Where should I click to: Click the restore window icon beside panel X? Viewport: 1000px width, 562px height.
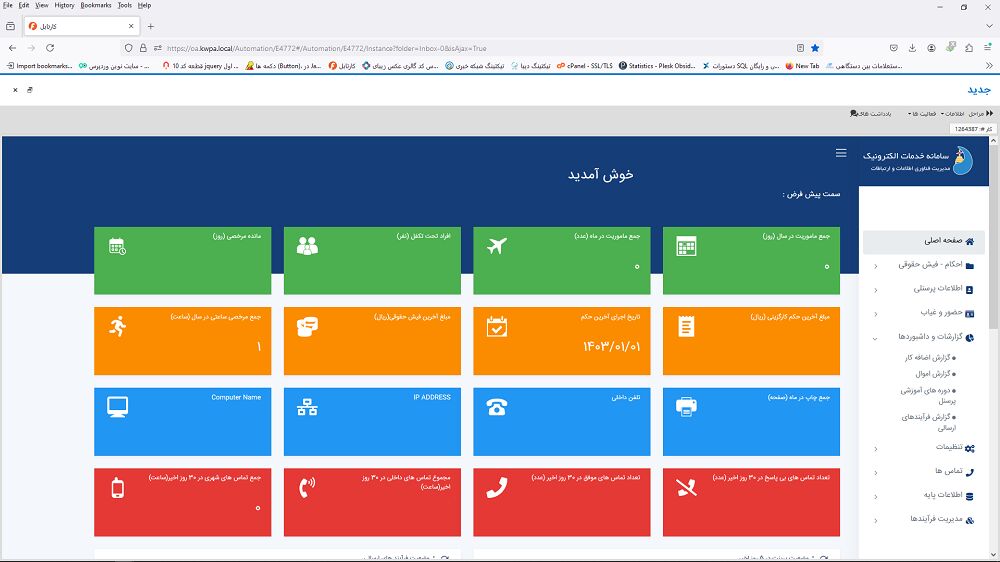pos(30,90)
